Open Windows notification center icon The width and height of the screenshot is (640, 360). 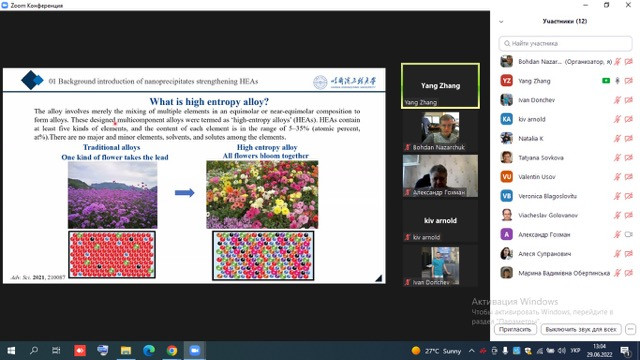(625, 351)
